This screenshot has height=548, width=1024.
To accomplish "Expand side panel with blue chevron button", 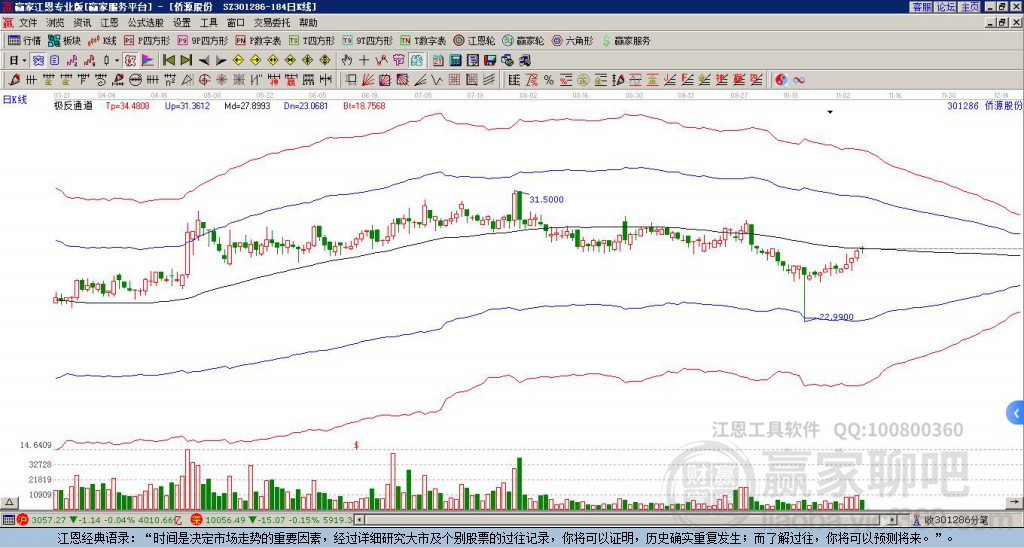I will pyautogui.click(x=1016, y=413).
